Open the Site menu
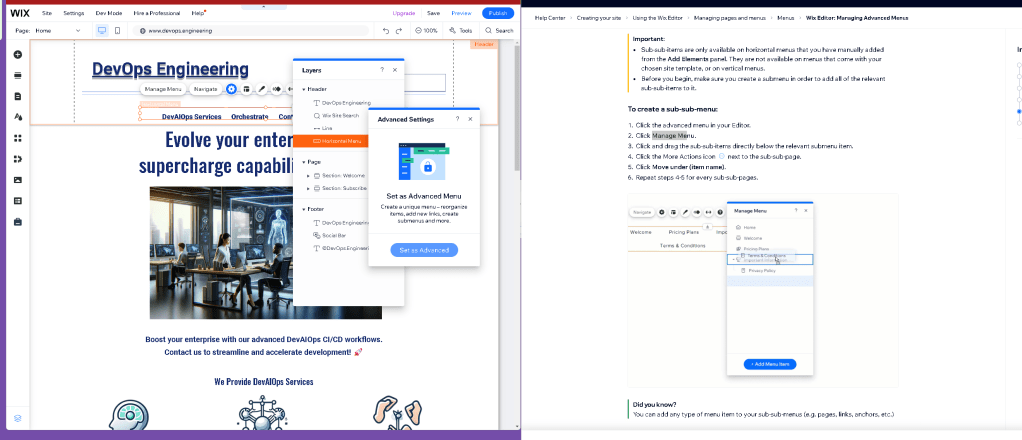 click(47, 13)
